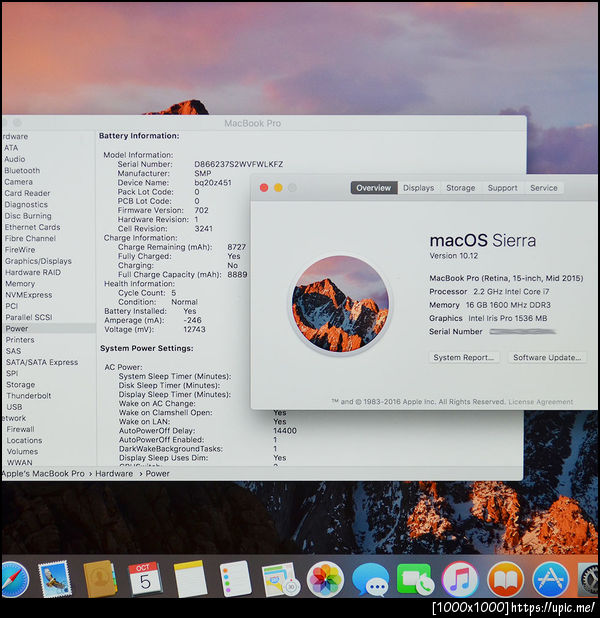Select SATA/SATA Express in the sidebar
The width and height of the screenshot is (600, 618).
pyautogui.click(x=42, y=362)
